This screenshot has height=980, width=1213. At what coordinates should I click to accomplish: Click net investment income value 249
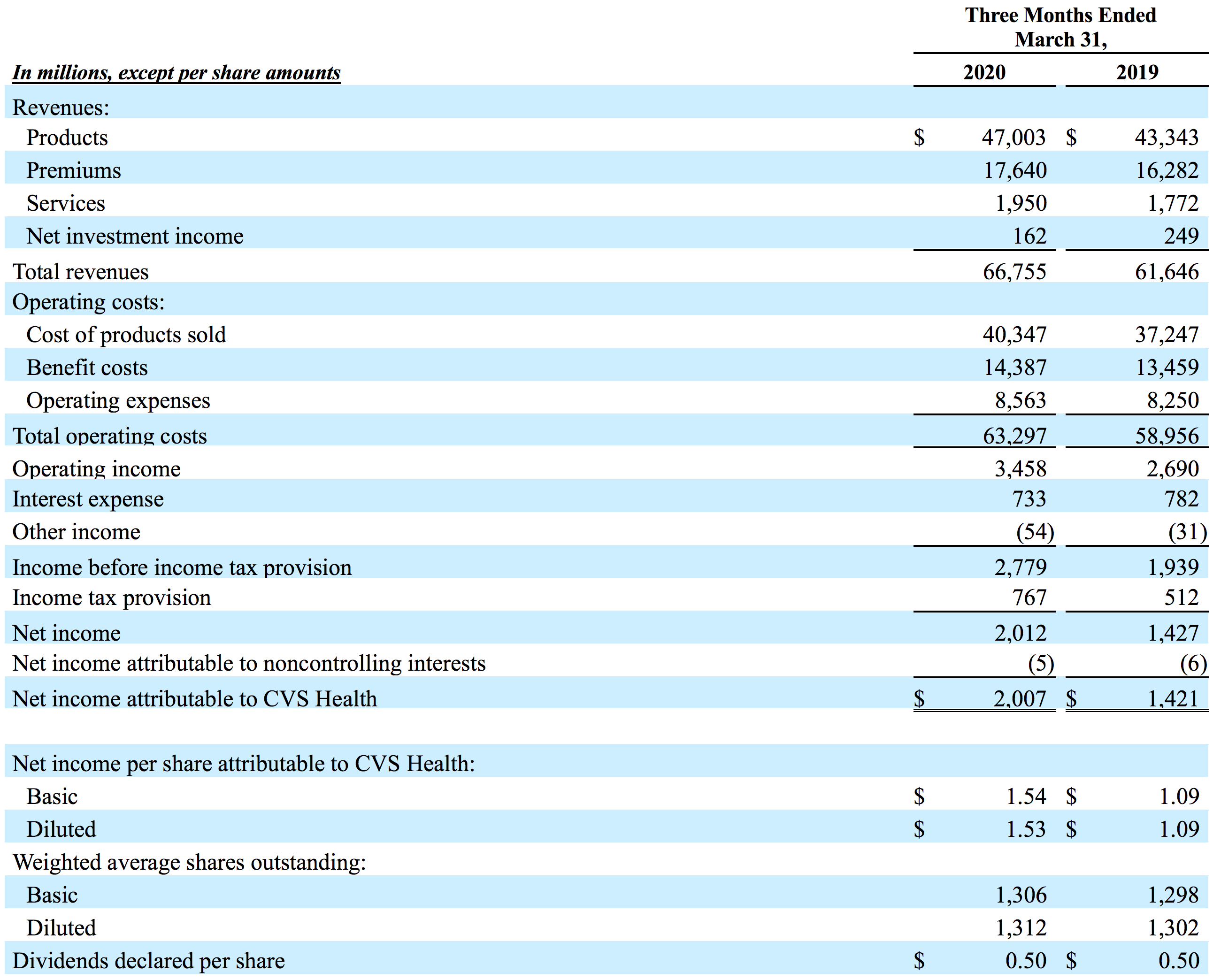1181,236
